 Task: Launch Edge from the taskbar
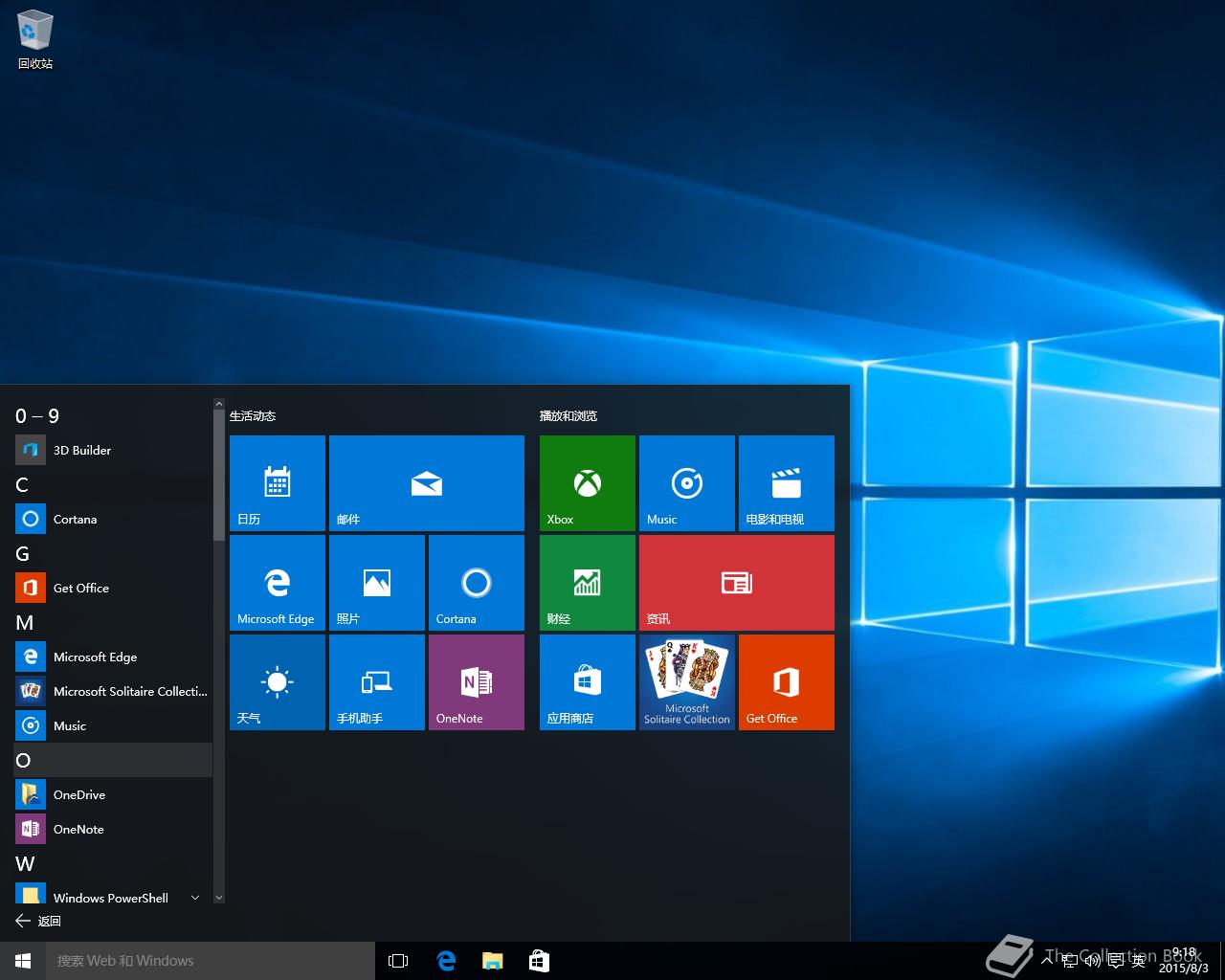[x=446, y=961]
